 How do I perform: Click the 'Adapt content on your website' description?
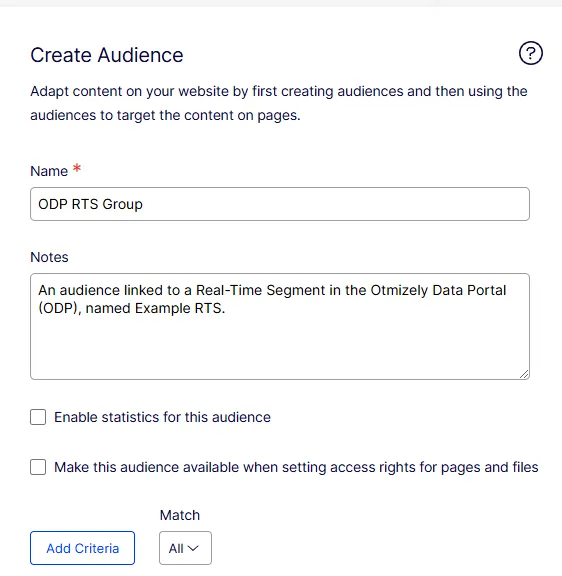click(279, 103)
